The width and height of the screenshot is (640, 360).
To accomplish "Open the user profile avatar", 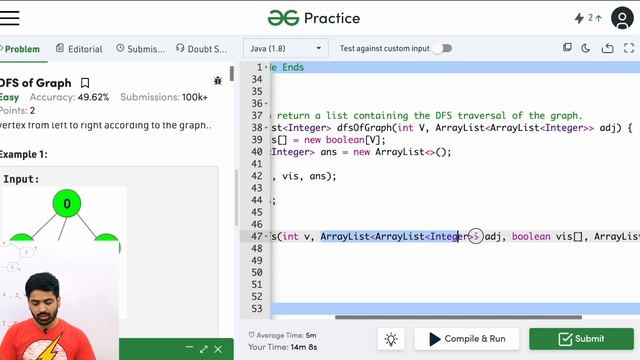I will pyautogui.click(x=622, y=18).
